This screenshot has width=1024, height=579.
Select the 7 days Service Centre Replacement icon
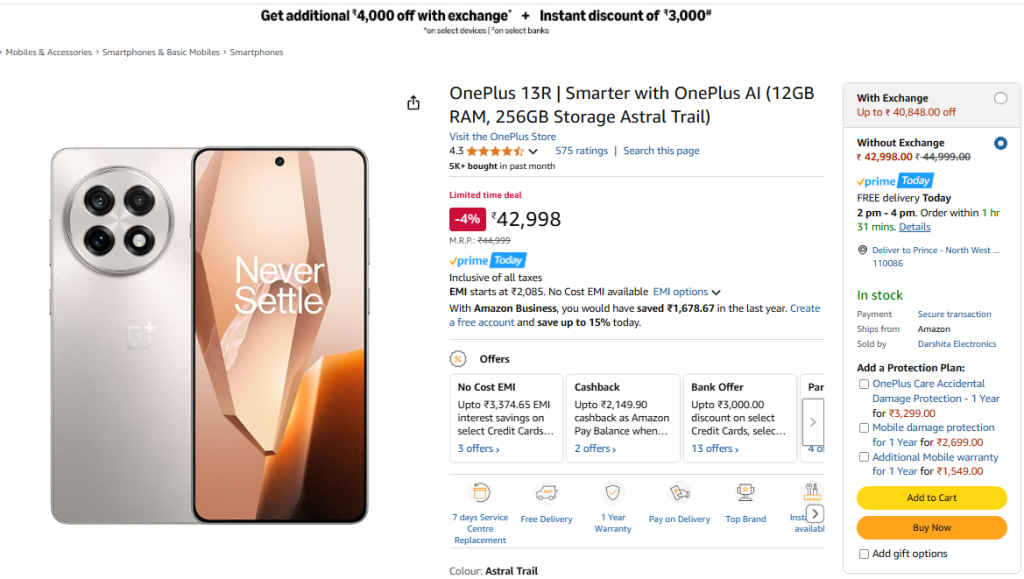coord(479,494)
